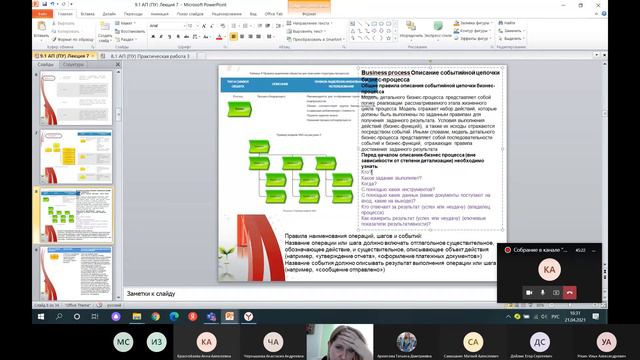Expand the shapes gallery more arrow
Image resolution: width=640 pixels, height=360 pixels.
(395, 38)
